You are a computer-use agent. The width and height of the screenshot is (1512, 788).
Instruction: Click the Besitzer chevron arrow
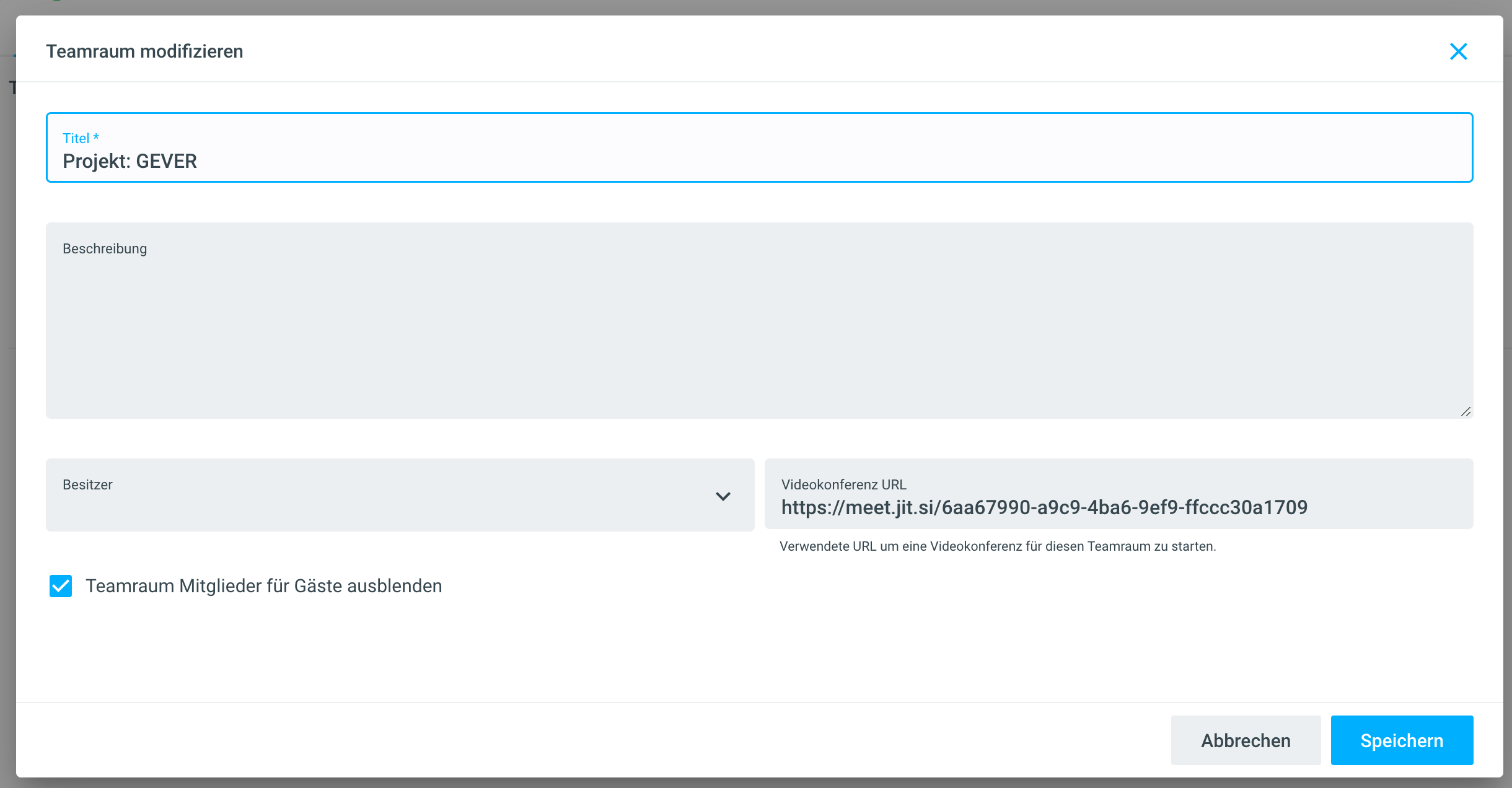723,496
